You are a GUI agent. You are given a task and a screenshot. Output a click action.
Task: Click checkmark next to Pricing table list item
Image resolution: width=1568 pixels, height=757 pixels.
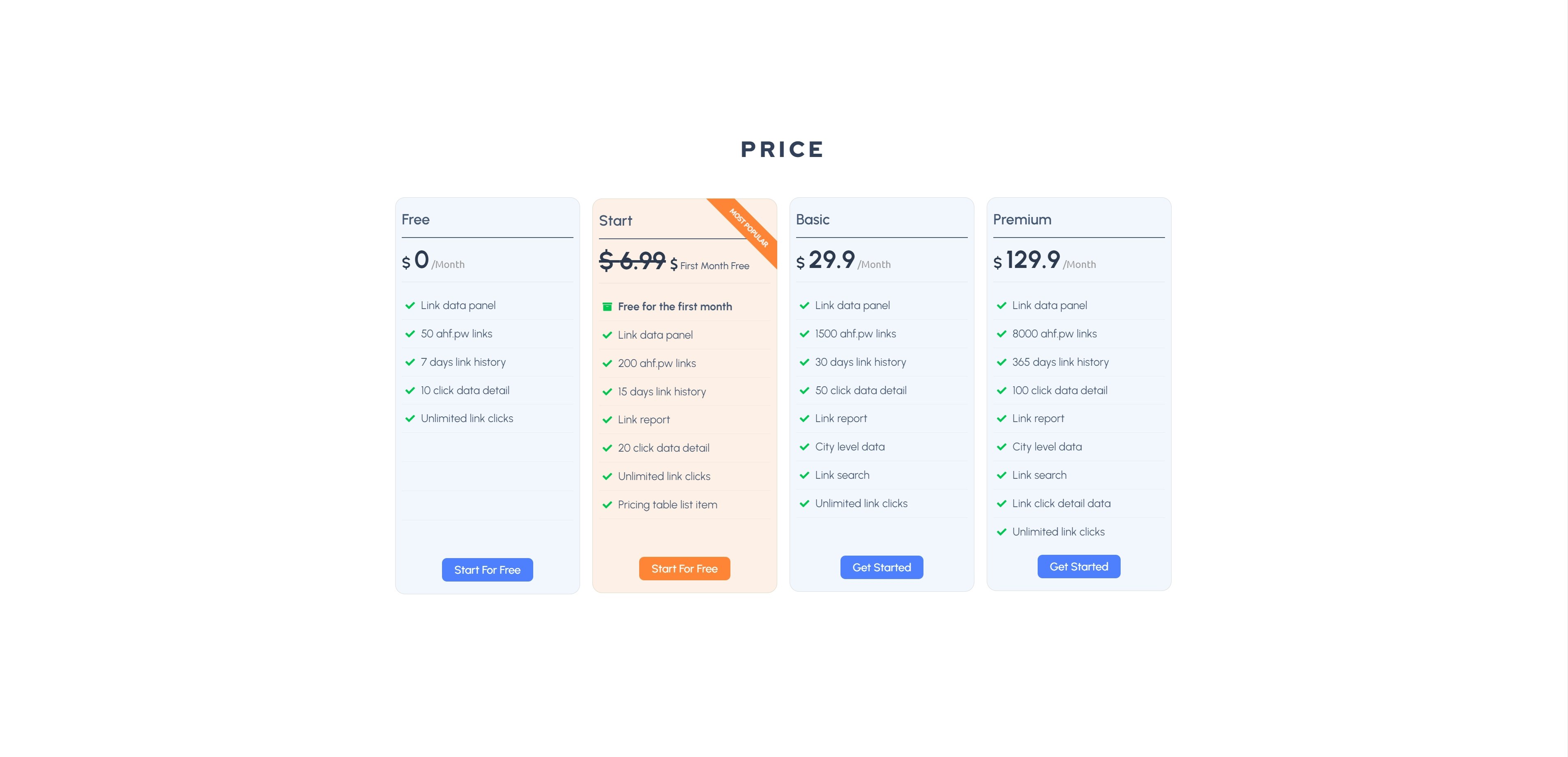(x=607, y=505)
